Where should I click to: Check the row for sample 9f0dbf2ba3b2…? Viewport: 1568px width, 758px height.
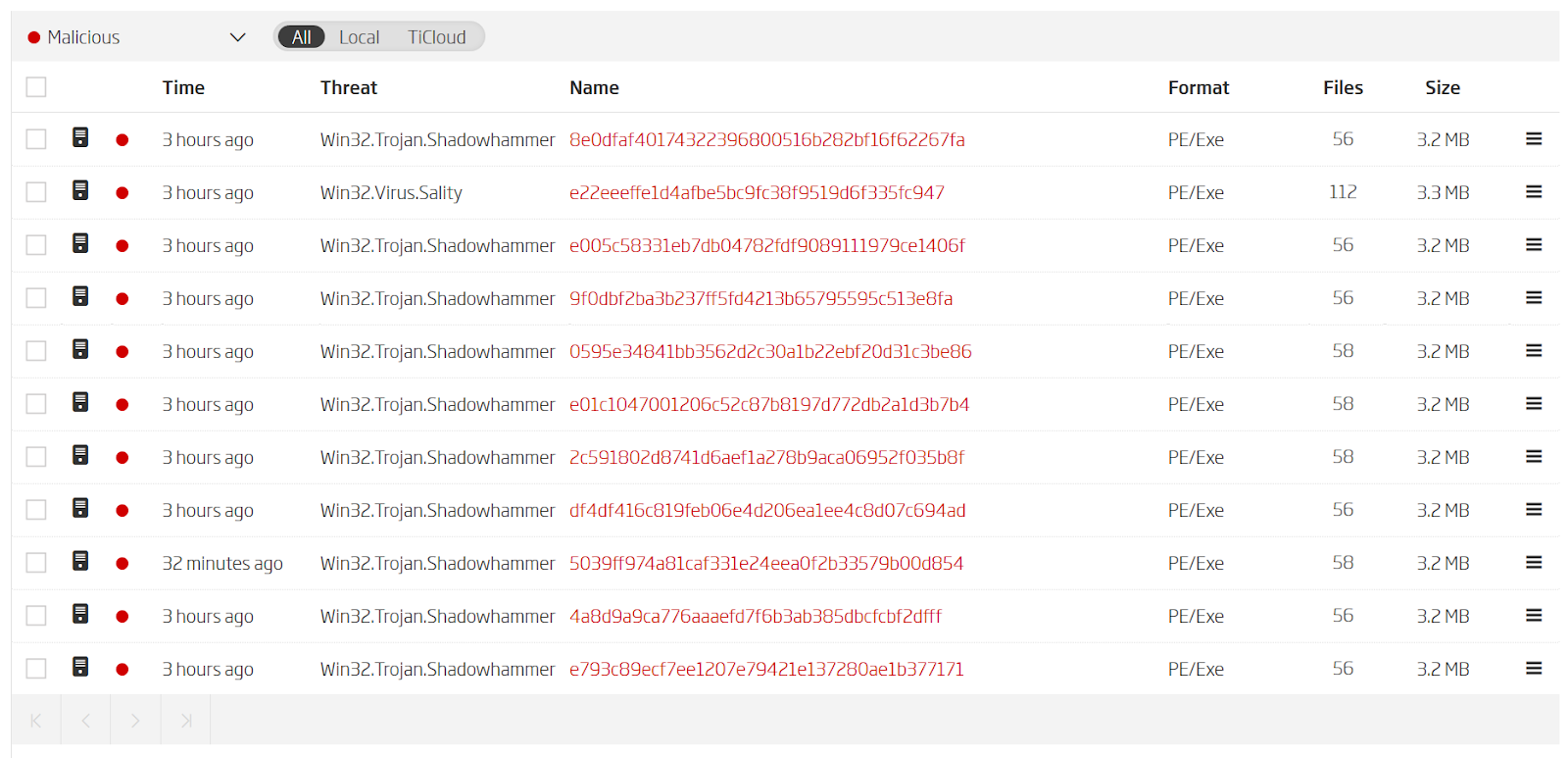(x=36, y=298)
